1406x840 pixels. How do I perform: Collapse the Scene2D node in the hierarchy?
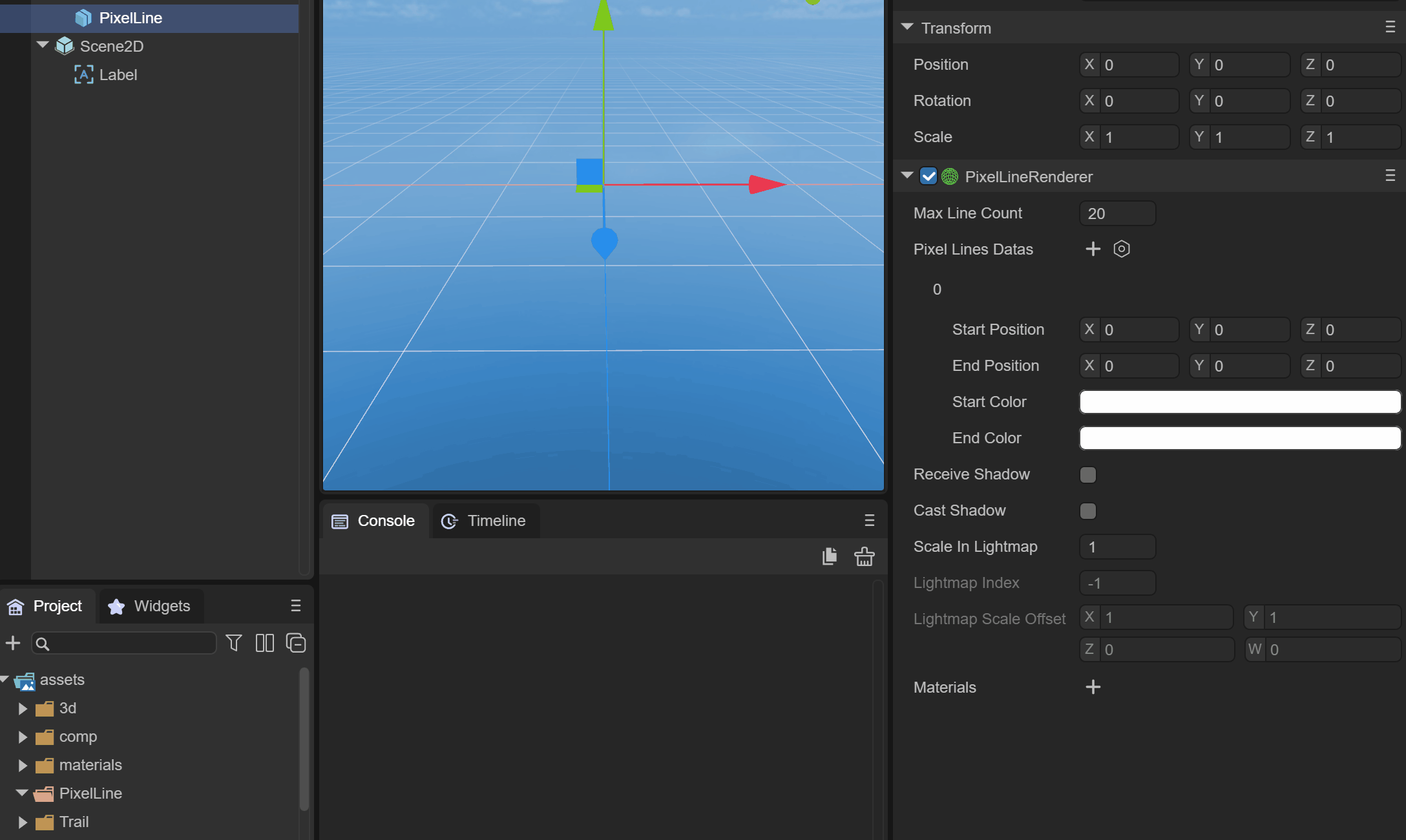43,46
